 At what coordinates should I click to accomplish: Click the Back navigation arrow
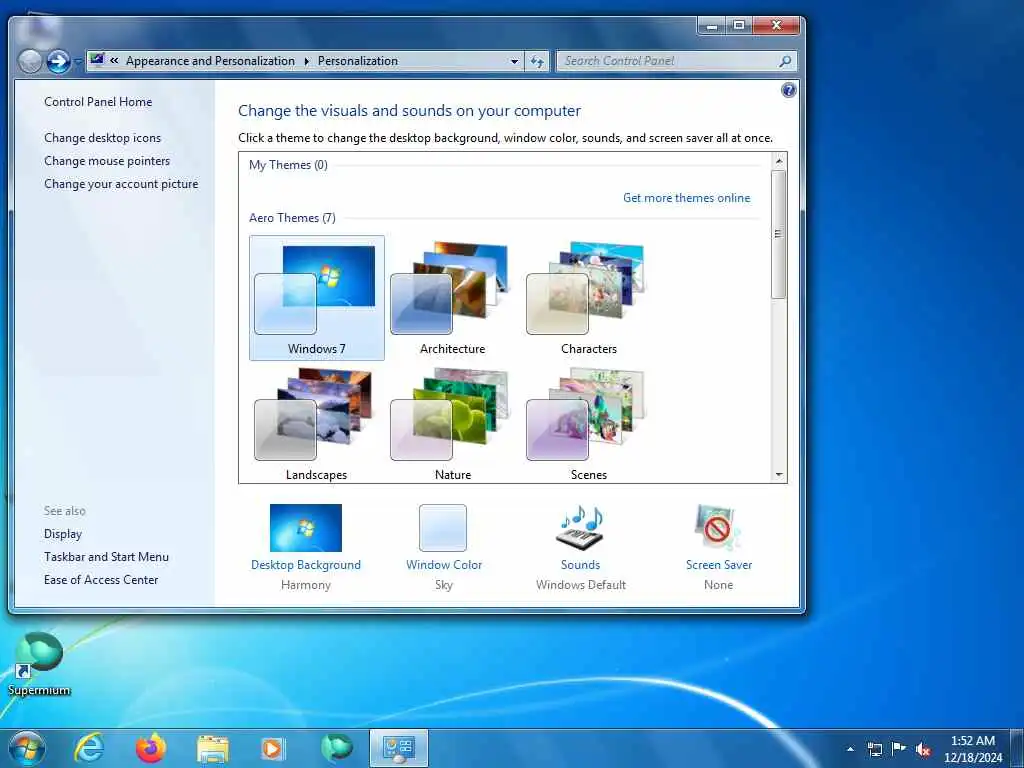coord(30,61)
